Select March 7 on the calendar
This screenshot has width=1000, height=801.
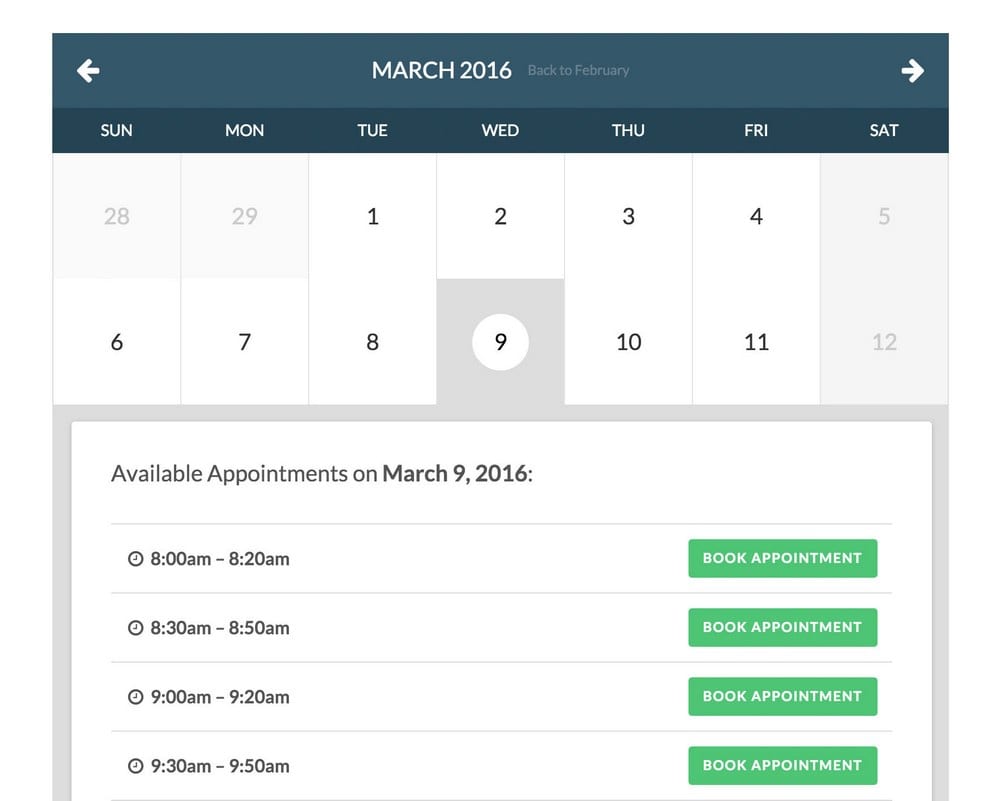coord(244,342)
